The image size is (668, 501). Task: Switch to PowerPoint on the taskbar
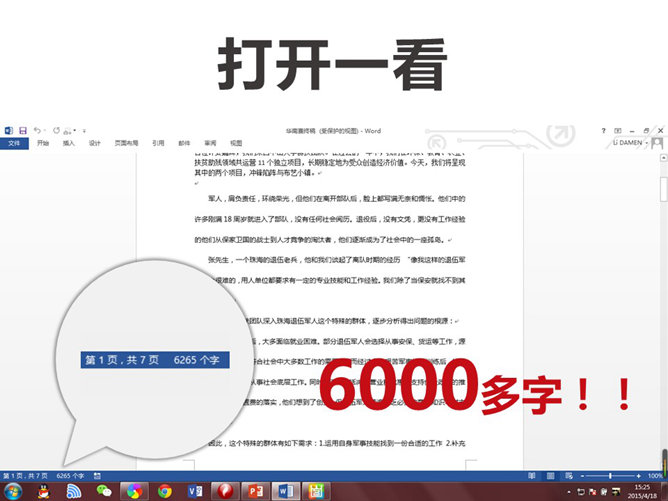253,491
